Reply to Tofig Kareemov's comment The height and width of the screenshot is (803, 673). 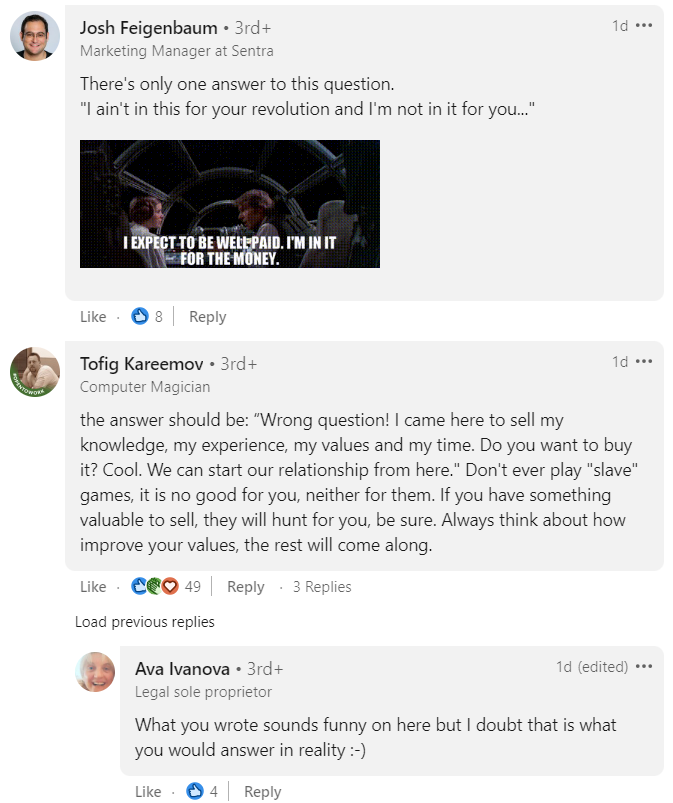pyautogui.click(x=246, y=587)
